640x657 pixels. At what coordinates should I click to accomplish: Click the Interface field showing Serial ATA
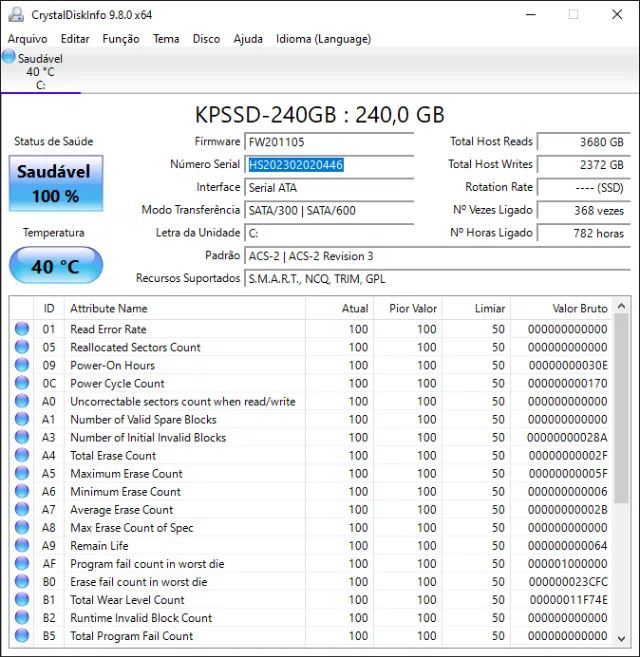[x=329, y=188]
